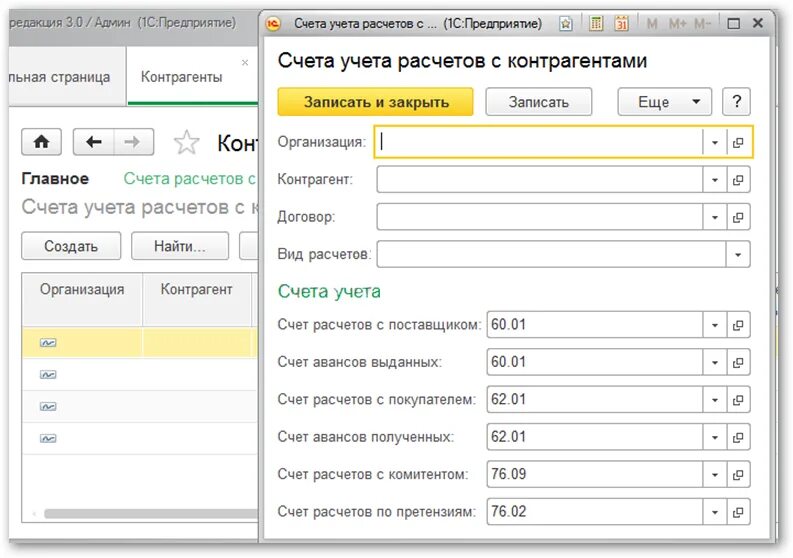793x558 pixels.
Task: Expand dropdown for Счет расчетов с поставщиком
Action: pyautogui.click(x=715, y=325)
